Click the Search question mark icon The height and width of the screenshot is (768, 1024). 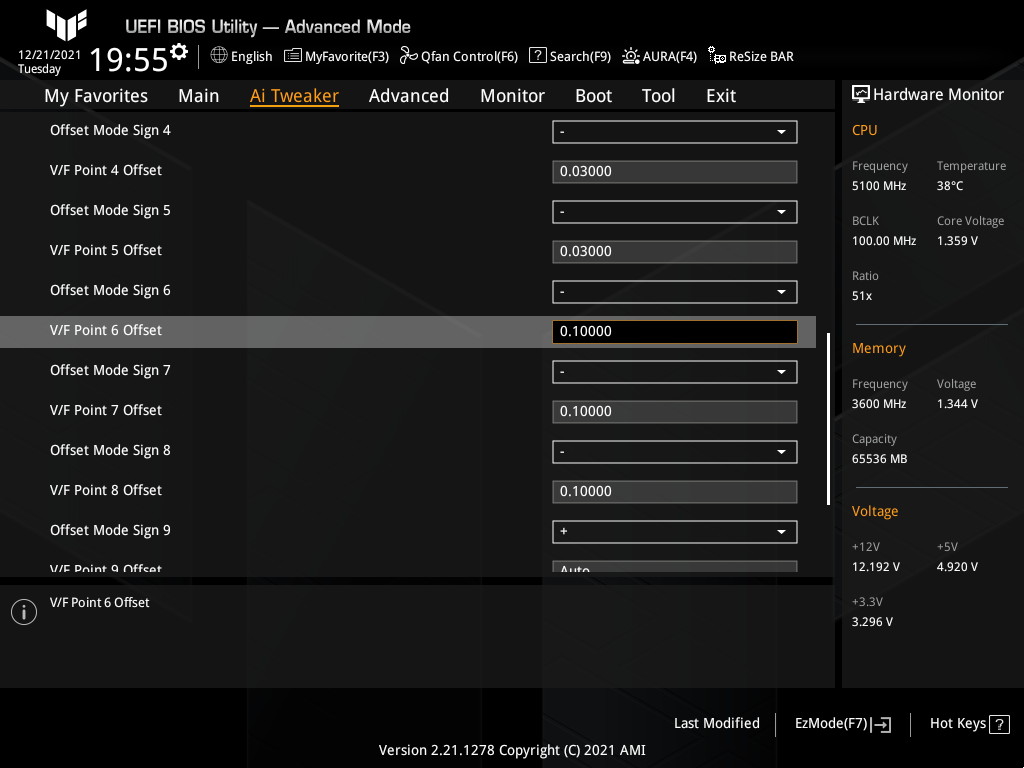(x=537, y=56)
